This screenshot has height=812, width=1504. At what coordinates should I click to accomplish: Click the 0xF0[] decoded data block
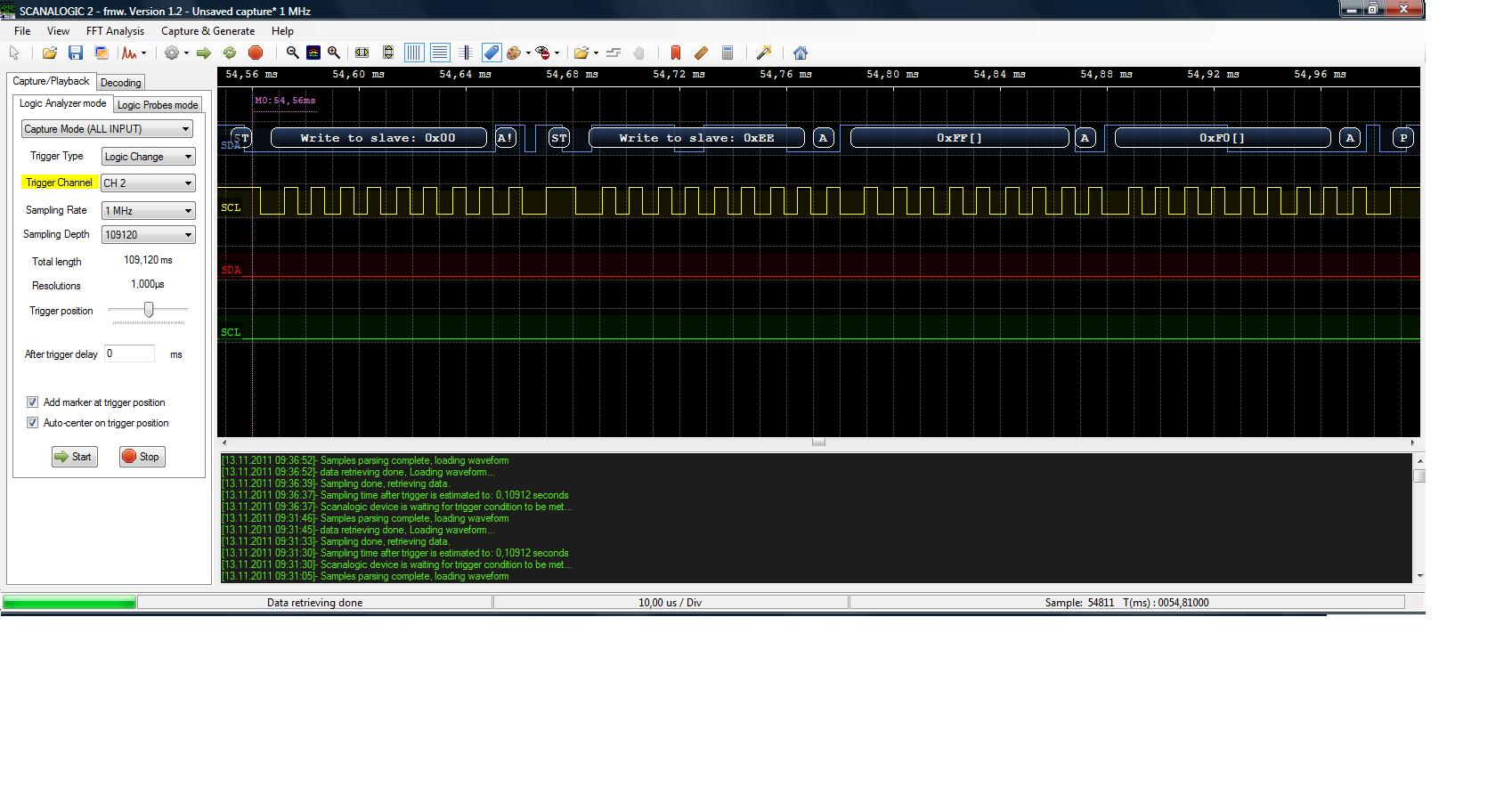coord(1223,138)
